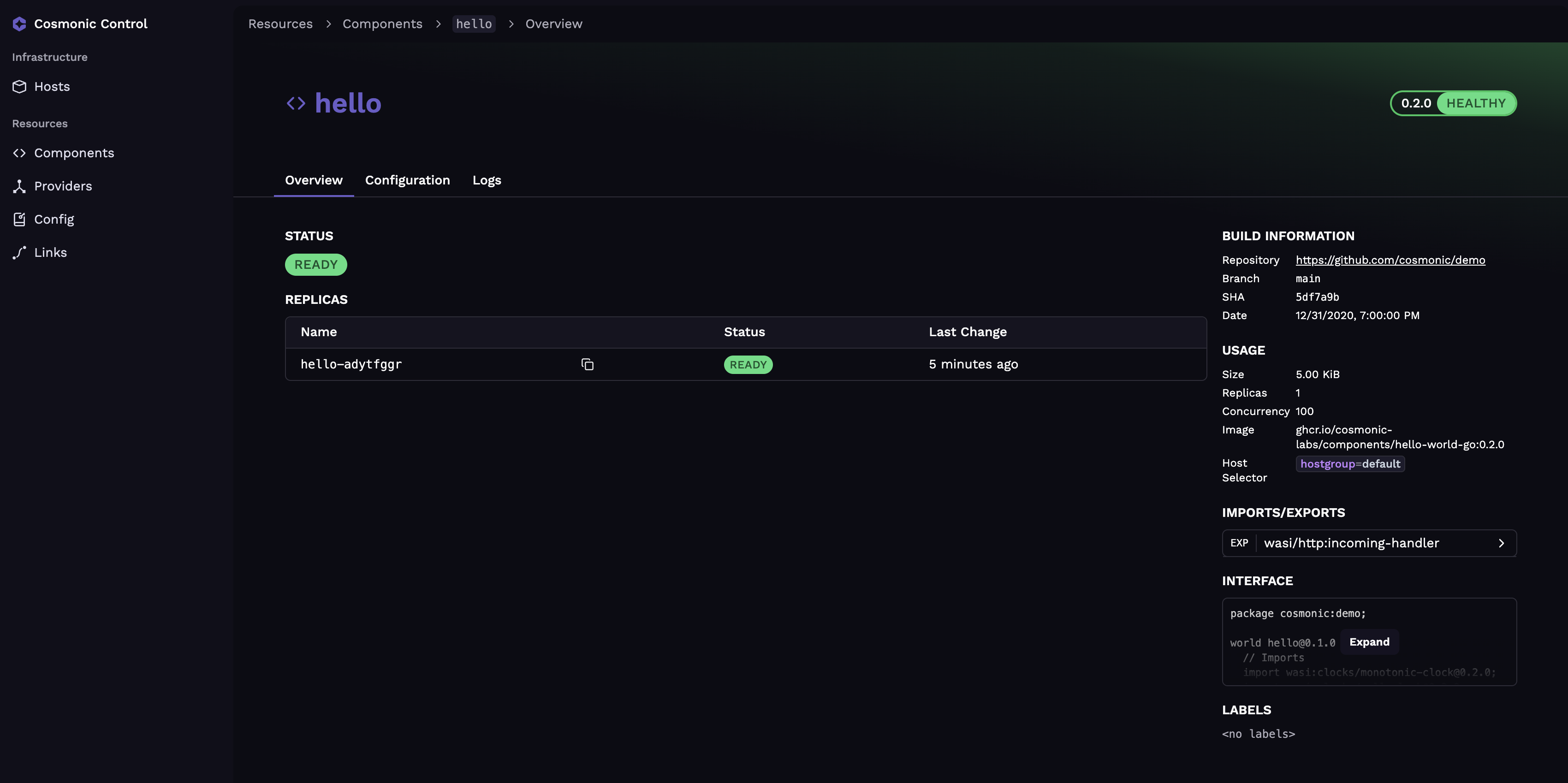
Task: Click the green HEALTHY version badge
Action: [1475, 103]
